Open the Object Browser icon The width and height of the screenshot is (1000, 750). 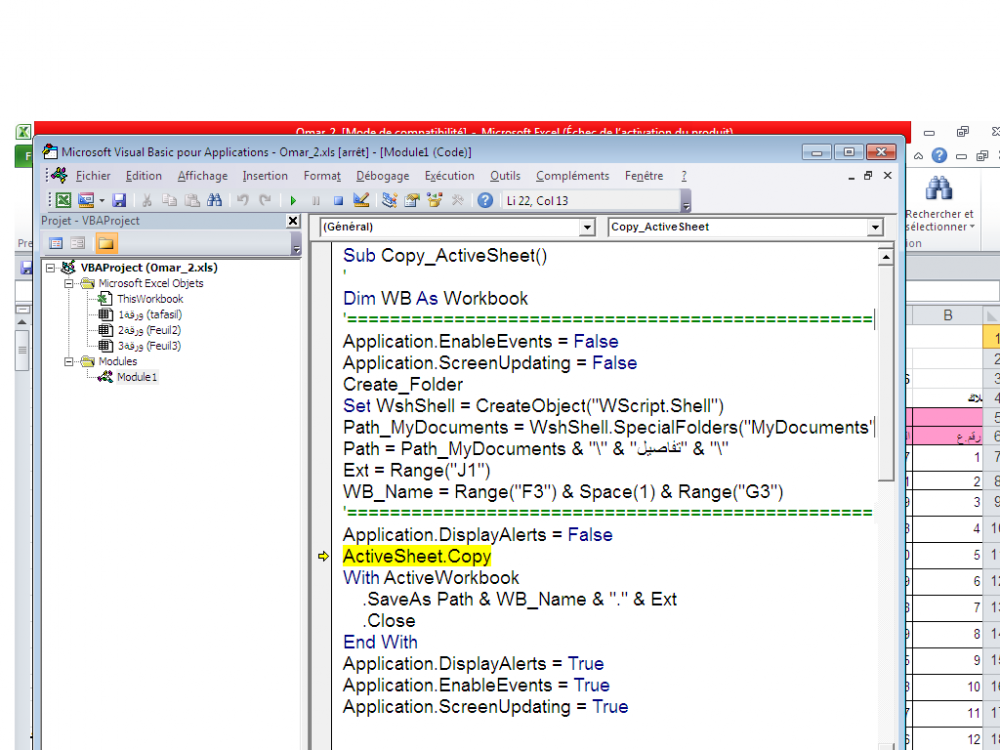[x=435, y=200]
